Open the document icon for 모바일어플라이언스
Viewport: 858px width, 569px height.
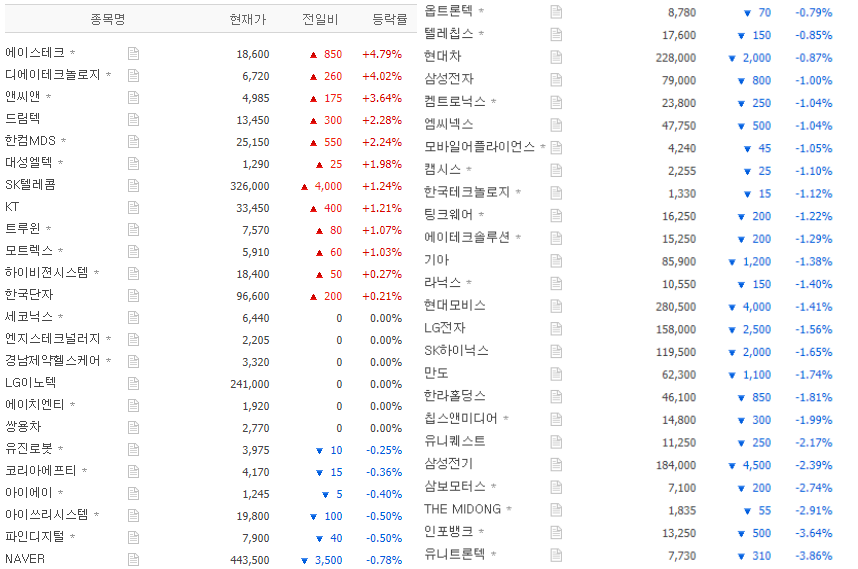556,148
